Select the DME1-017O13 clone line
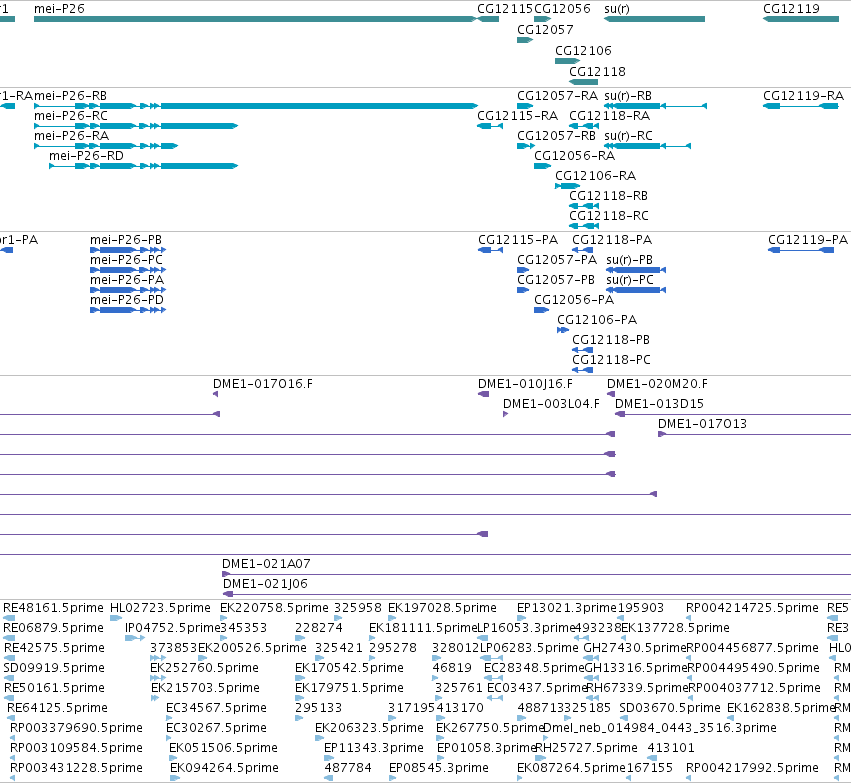The image size is (851, 783). click(x=754, y=434)
